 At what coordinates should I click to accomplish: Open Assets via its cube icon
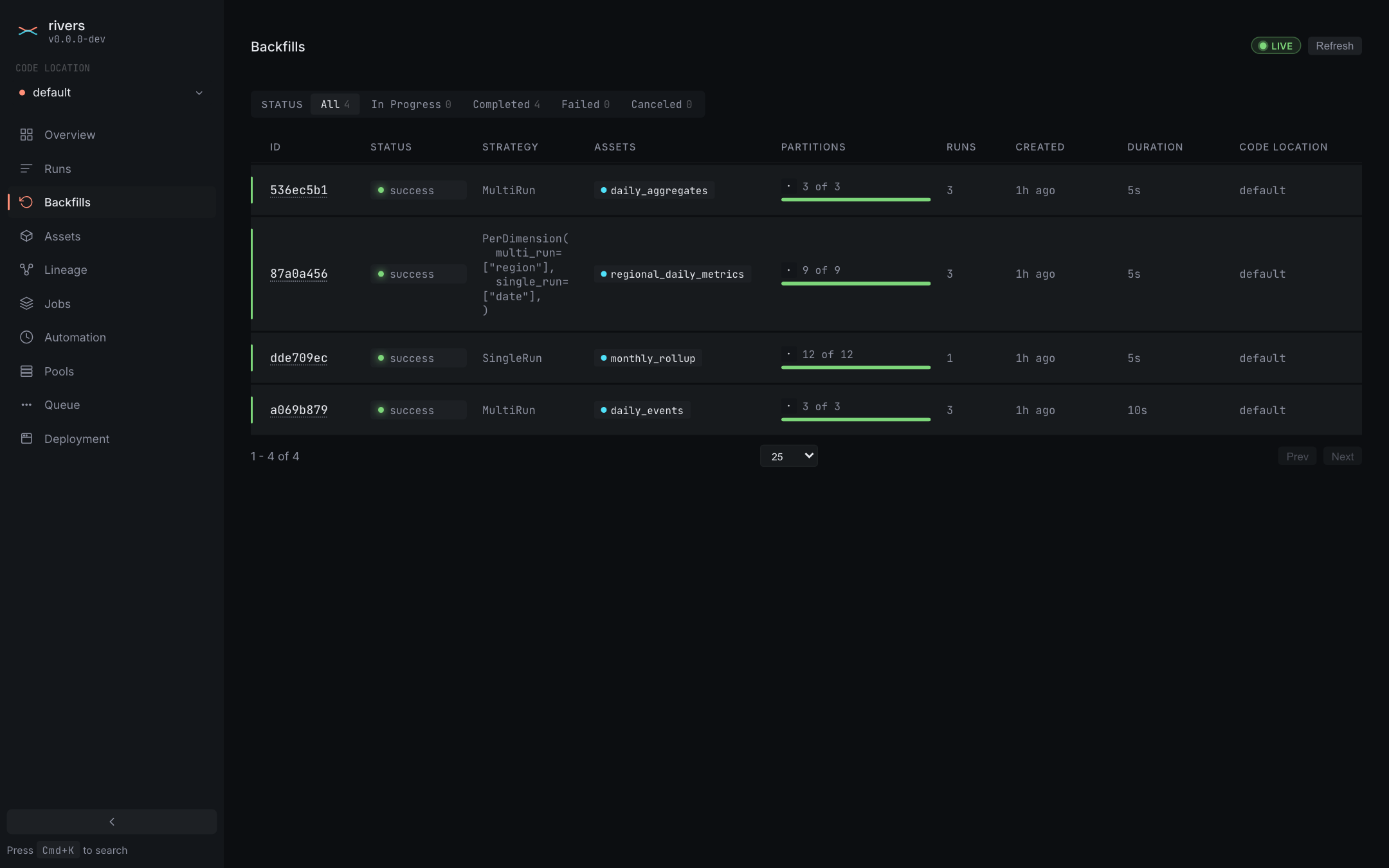[x=26, y=236]
